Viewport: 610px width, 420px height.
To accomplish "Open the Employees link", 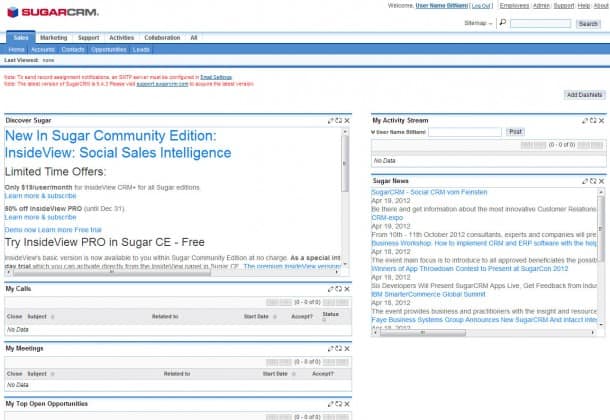I will [x=514, y=6].
